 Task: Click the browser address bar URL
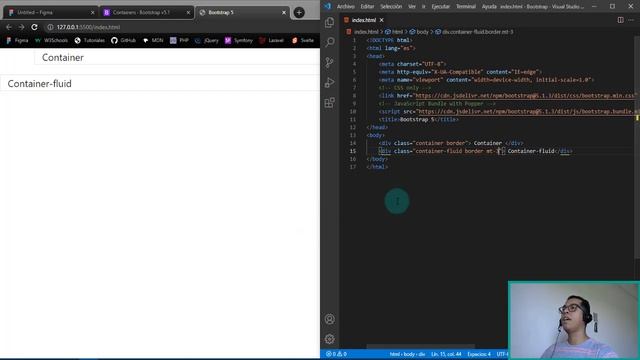click(x=88, y=27)
